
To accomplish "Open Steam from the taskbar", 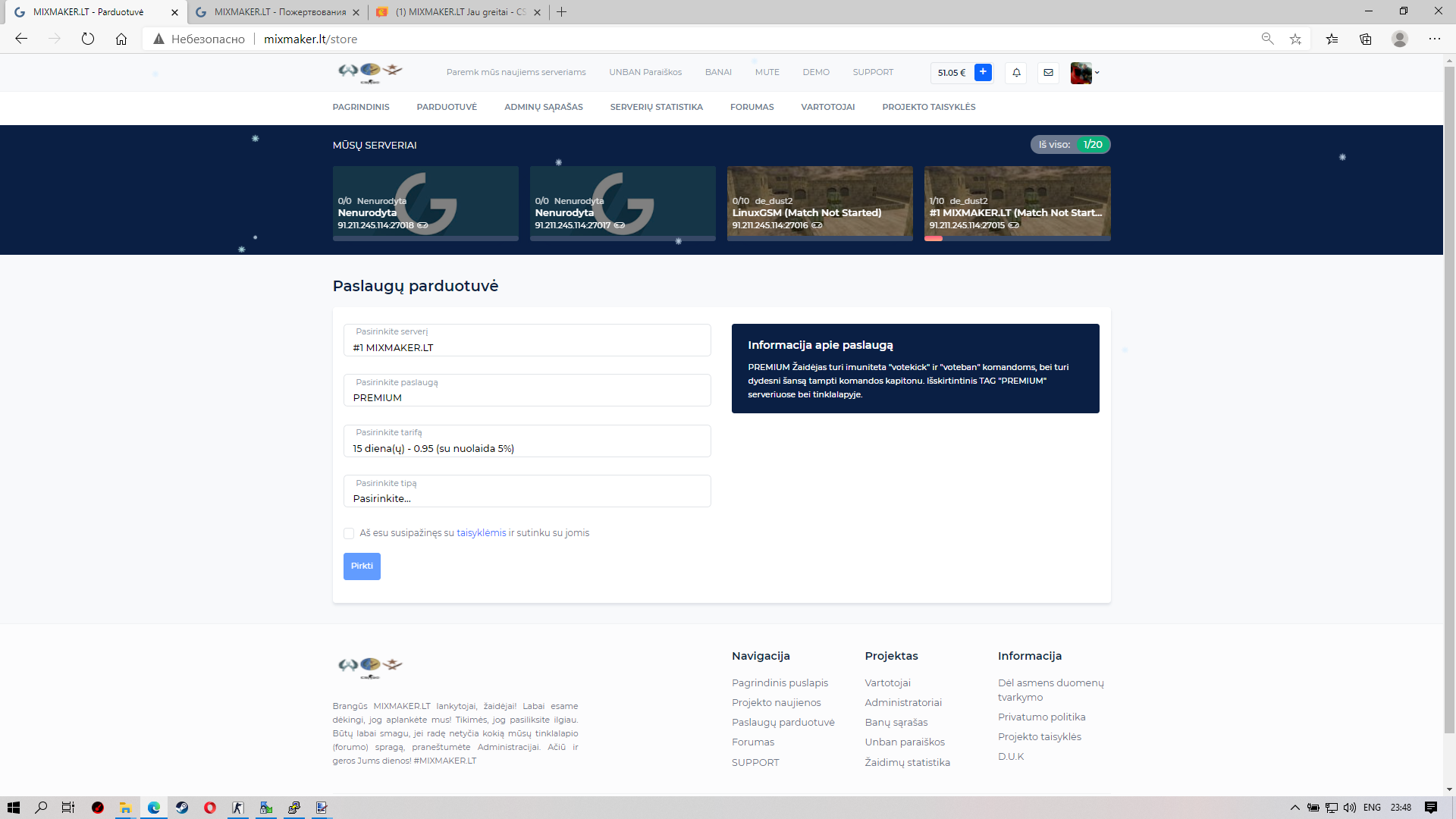I will pos(182,808).
